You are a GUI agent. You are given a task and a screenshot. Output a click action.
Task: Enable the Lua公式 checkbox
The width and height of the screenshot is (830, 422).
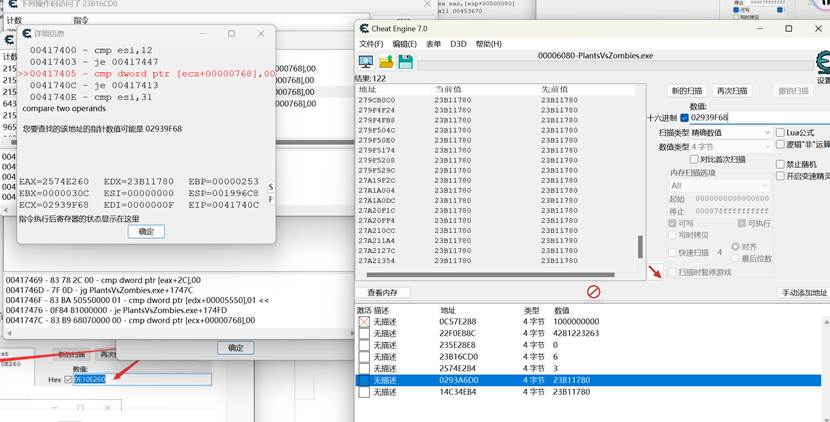point(780,132)
